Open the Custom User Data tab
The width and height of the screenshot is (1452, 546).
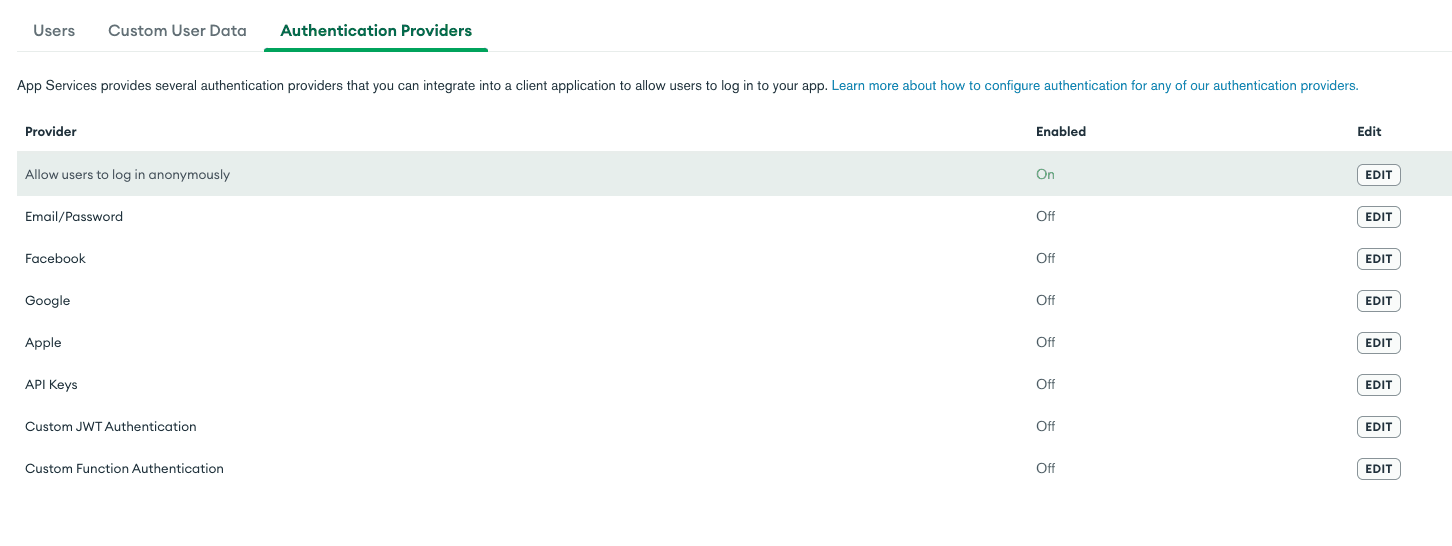coord(177,31)
